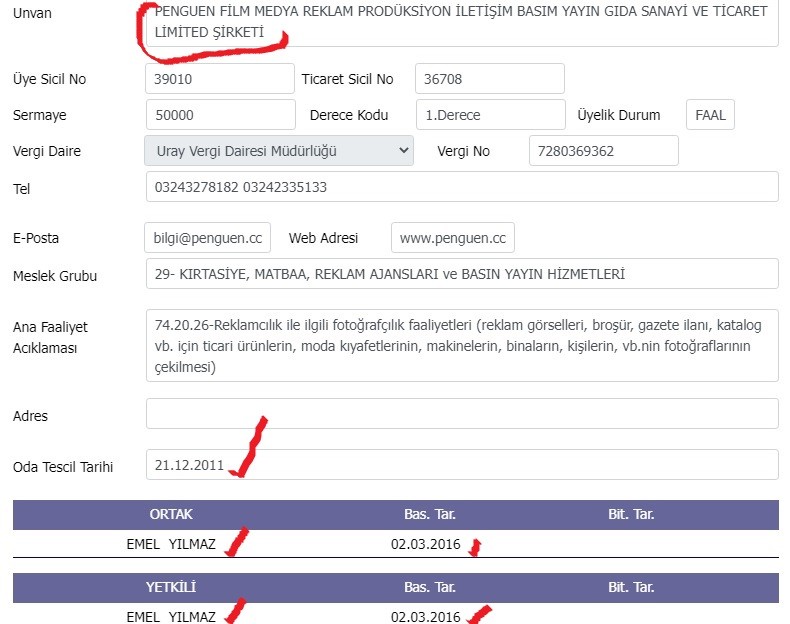This screenshot has width=790, height=624.
Task: Click the Oda Tescil Tarihi label
Action: (x=63, y=467)
